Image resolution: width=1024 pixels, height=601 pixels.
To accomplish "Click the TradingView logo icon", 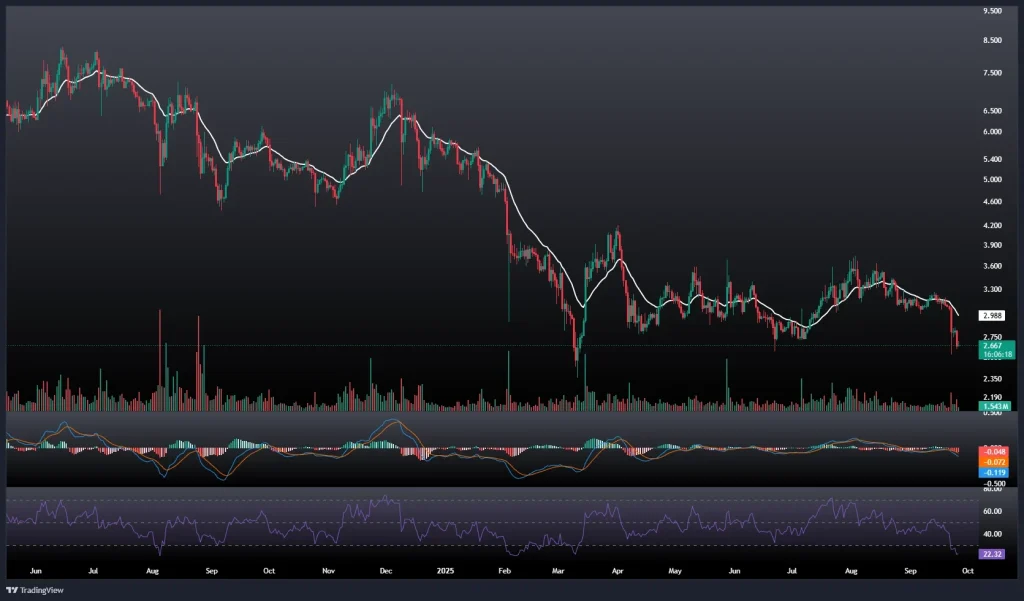I will (x=13, y=589).
